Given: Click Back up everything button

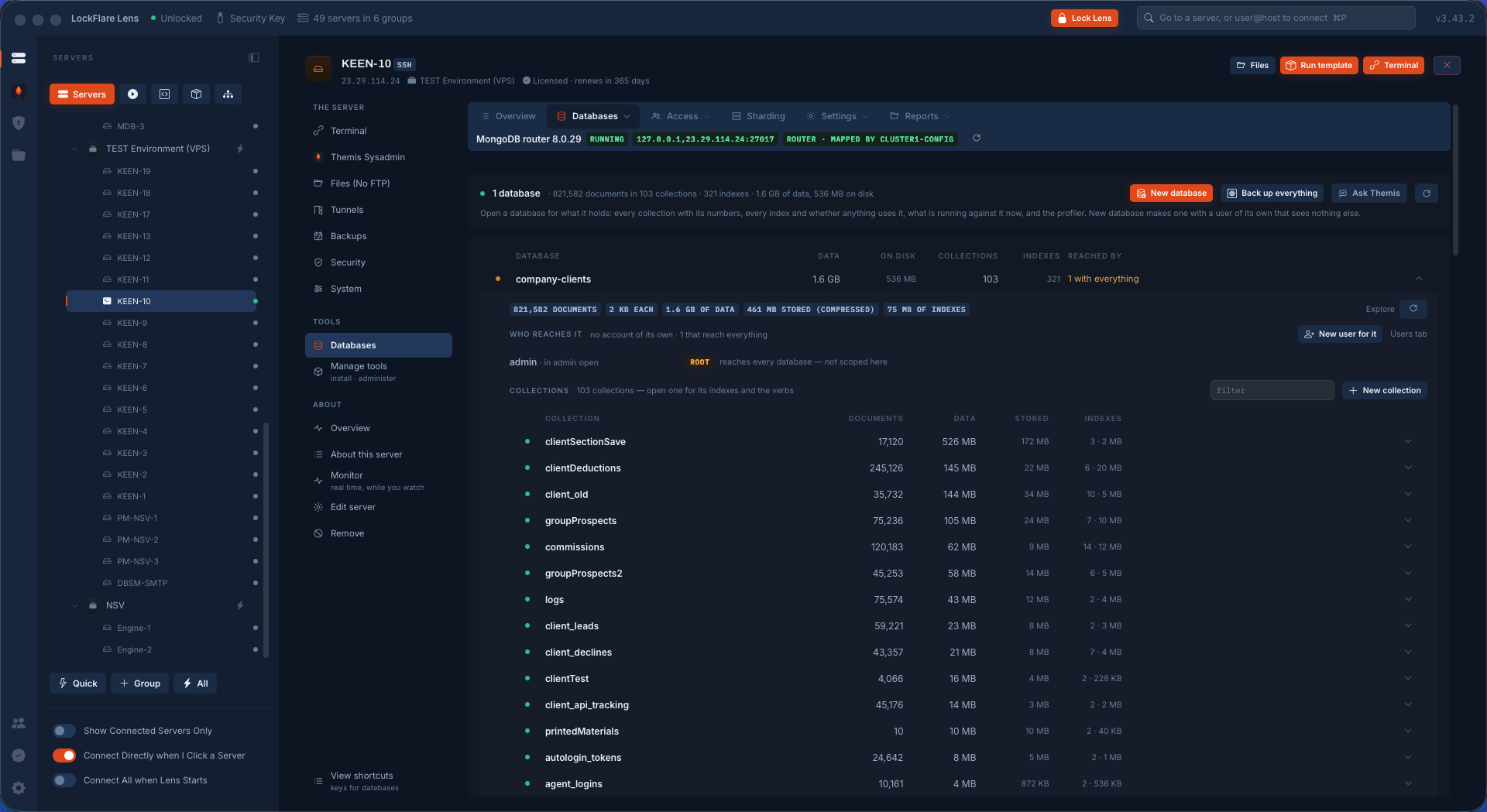Looking at the screenshot, I should [x=1272, y=194].
